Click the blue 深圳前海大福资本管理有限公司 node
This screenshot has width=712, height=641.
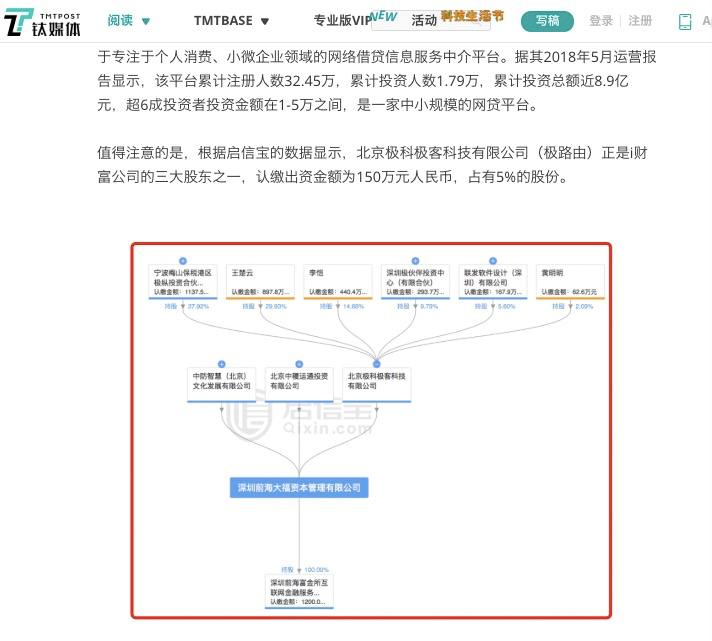[x=299, y=488]
